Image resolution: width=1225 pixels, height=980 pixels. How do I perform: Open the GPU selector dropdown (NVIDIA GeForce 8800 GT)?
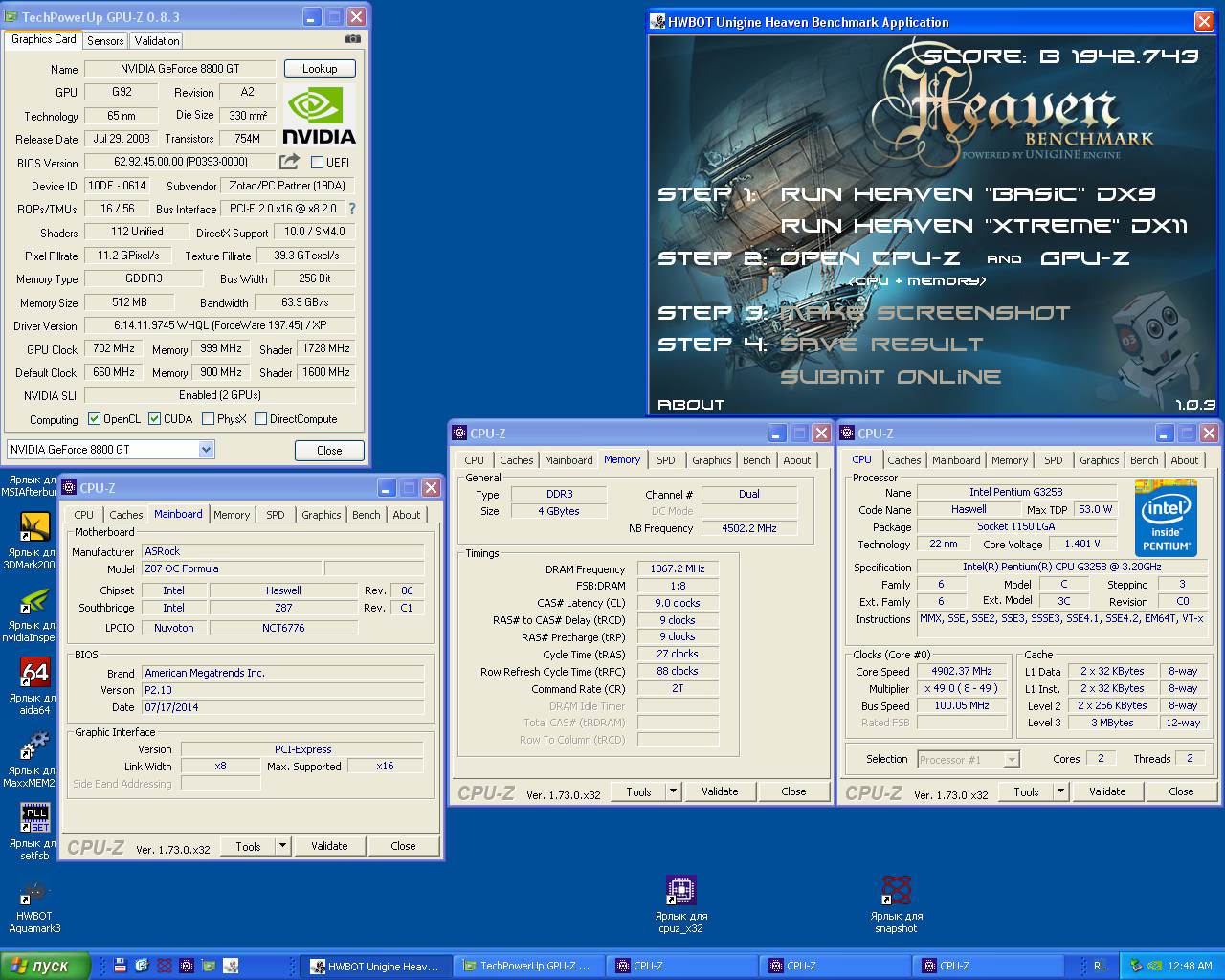click(206, 449)
